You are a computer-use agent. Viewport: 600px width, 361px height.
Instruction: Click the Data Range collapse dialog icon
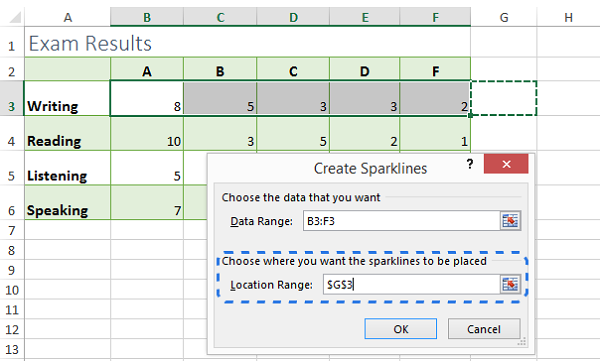[510, 221]
